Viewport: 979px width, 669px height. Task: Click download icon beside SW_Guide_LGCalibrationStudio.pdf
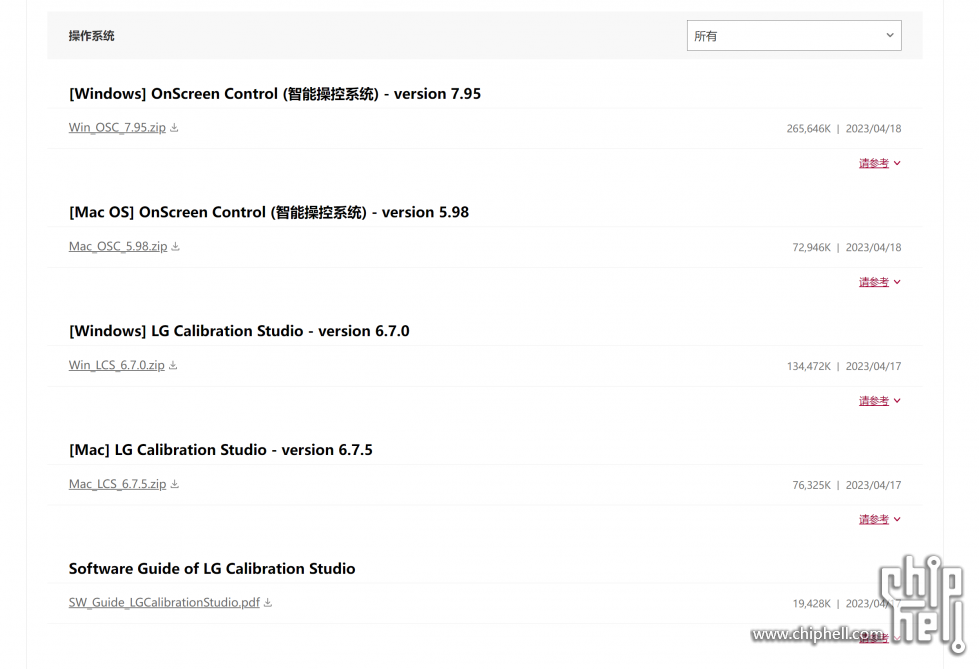click(268, 603)
